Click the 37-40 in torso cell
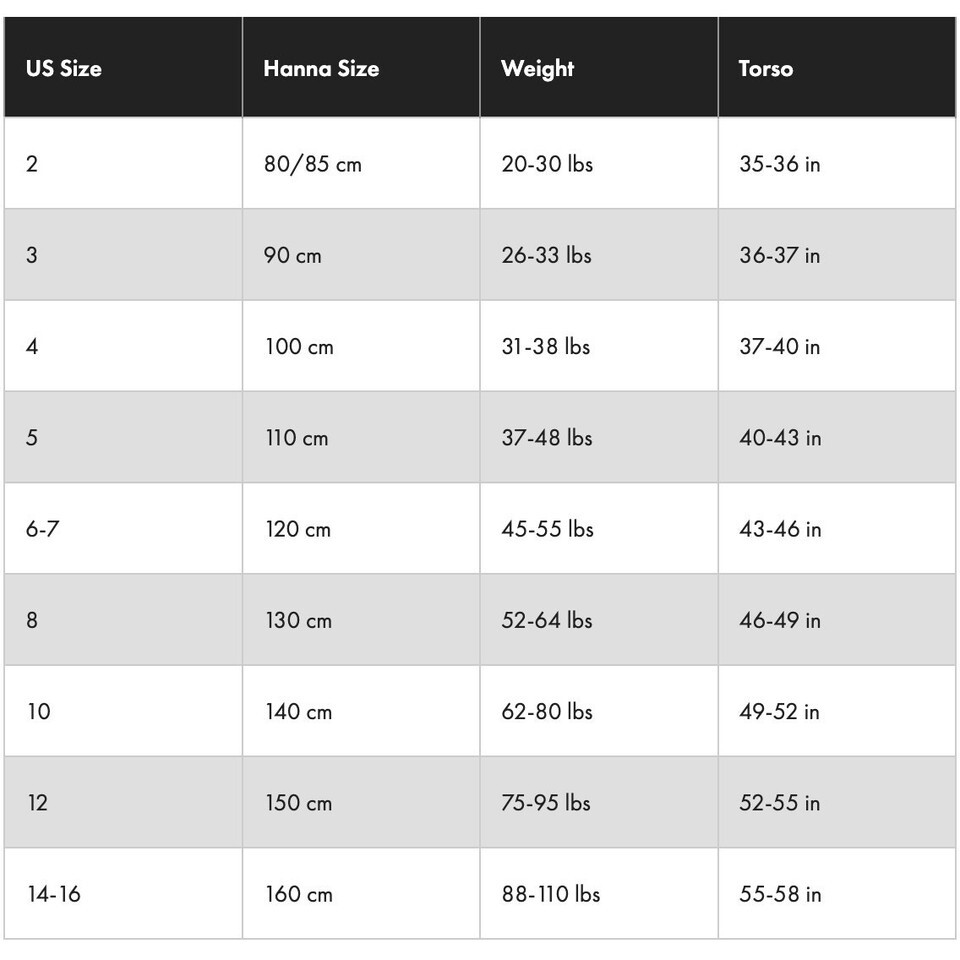The height and width of the screenshot is (960, 960). [779, 347]
